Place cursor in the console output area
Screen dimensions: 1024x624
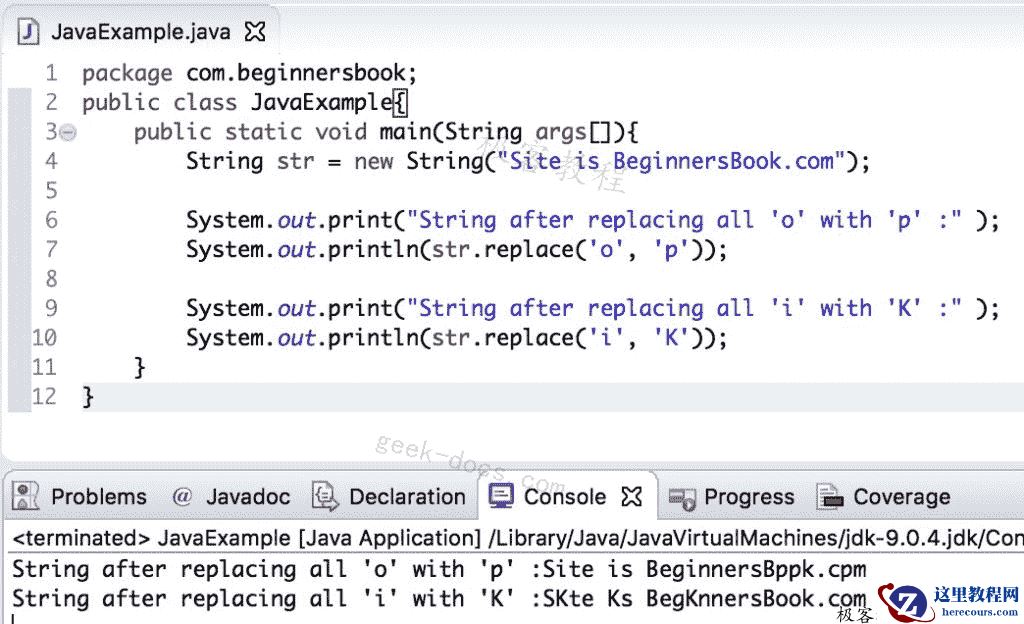(x=400, y=570)
